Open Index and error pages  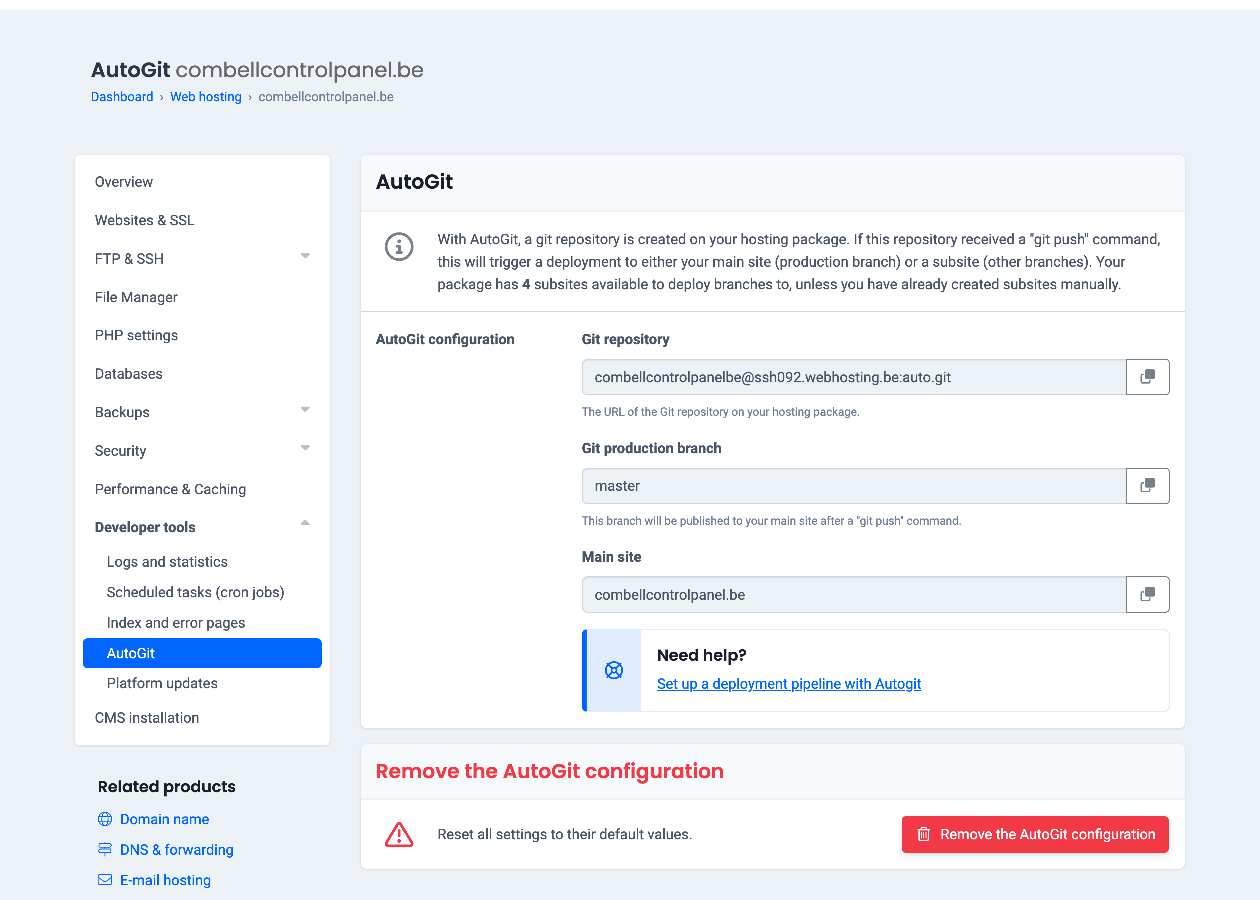coord(176,623)
